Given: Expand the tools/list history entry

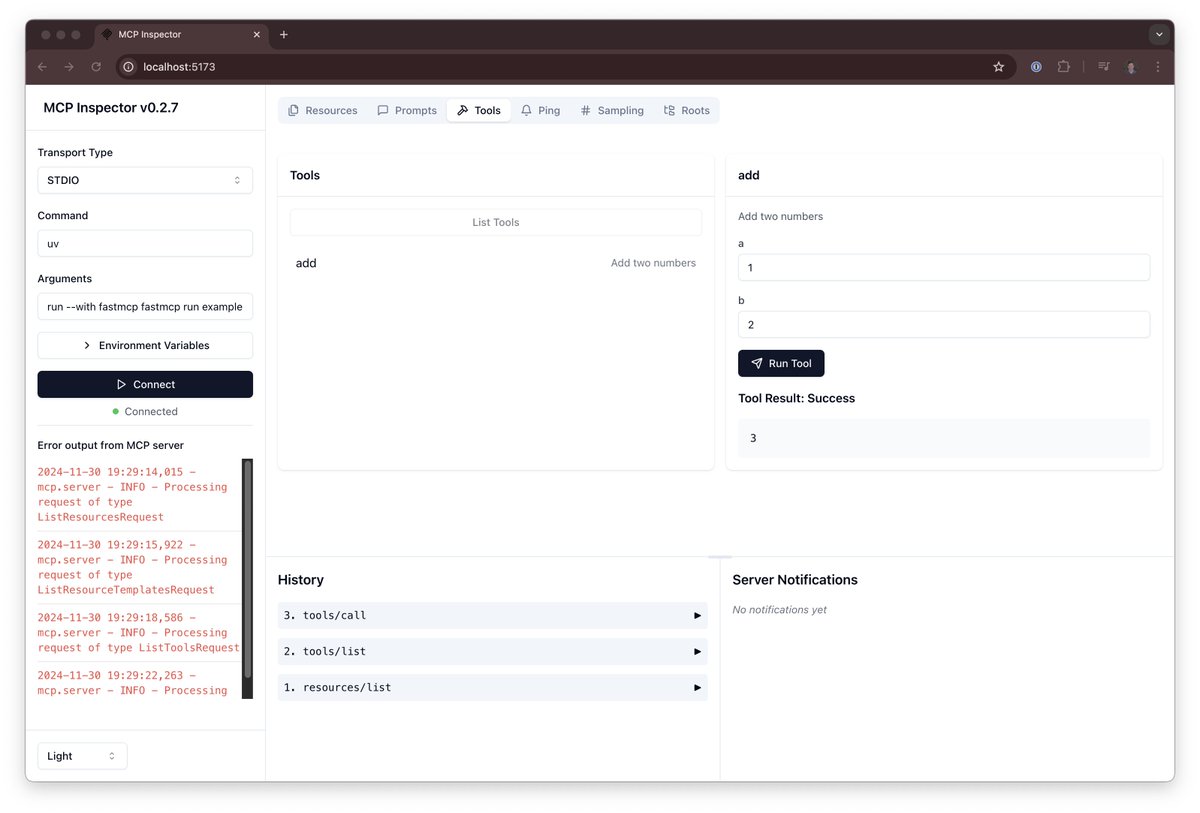Looking at the screenshot, I should point(492,651).
